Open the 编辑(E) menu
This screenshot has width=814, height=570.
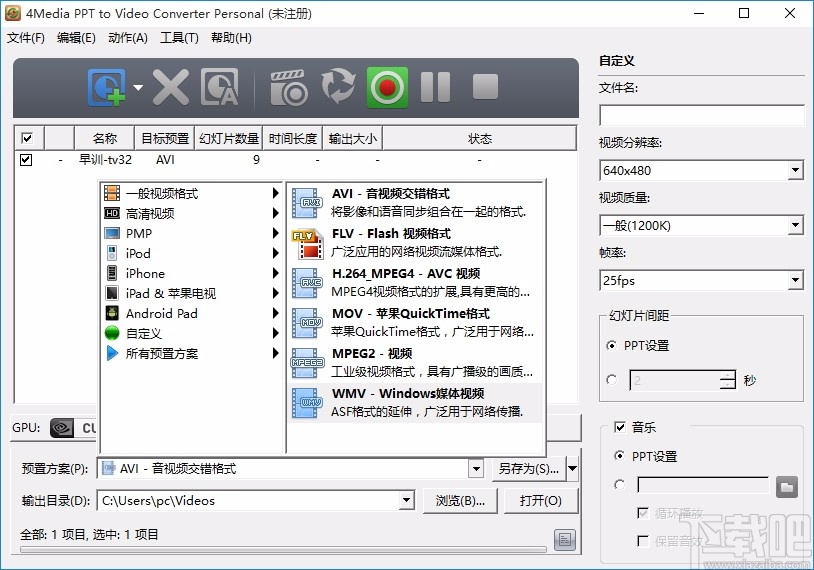(x=76, y=38)
